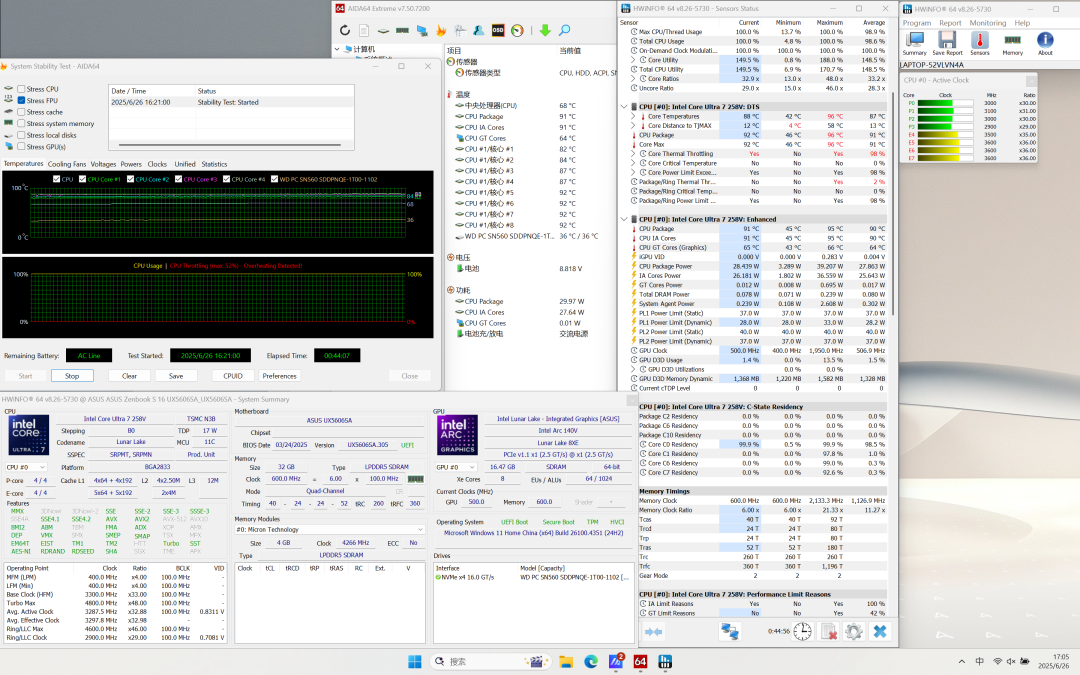
Task: Open the AIDA64 stability test flame icon
Action: click(x=442, y=30)
